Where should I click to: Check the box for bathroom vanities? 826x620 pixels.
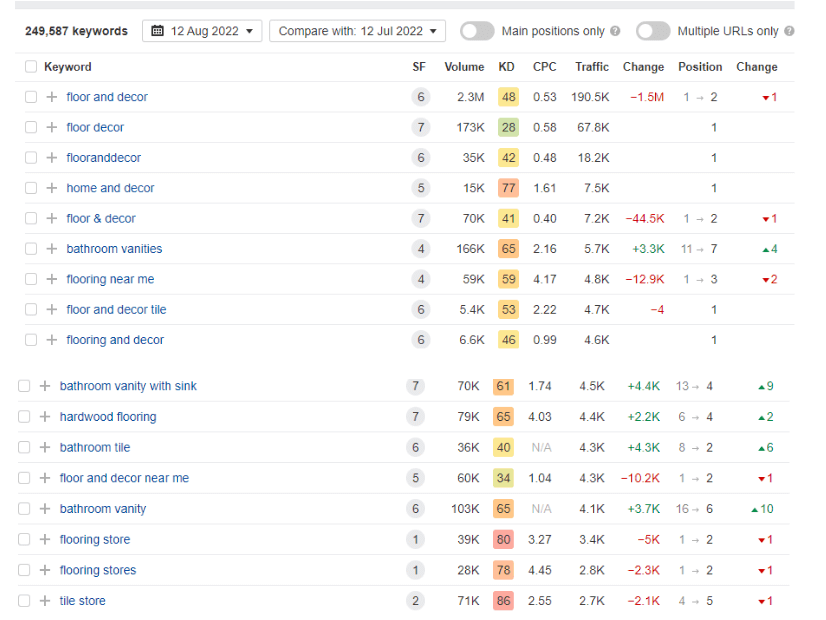point(31,249)
